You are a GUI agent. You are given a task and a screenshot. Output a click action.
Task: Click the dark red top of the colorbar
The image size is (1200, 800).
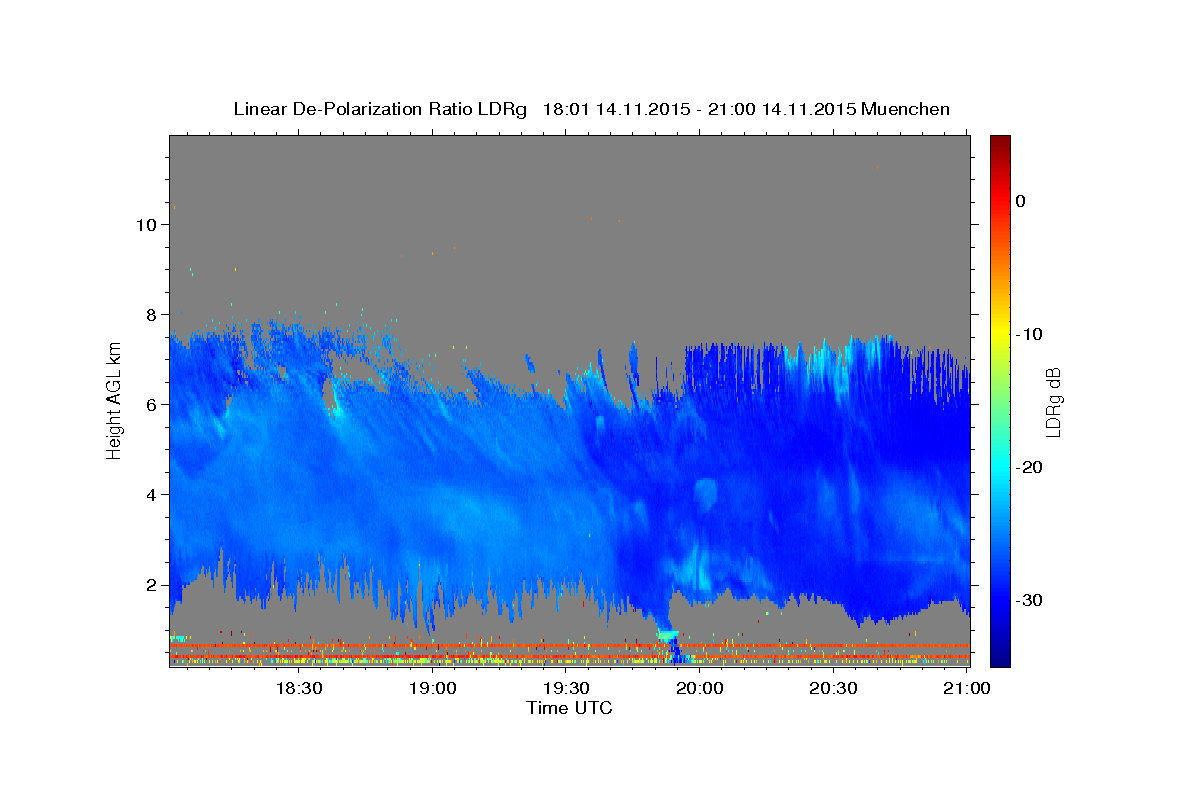[x=1000, y=145]
